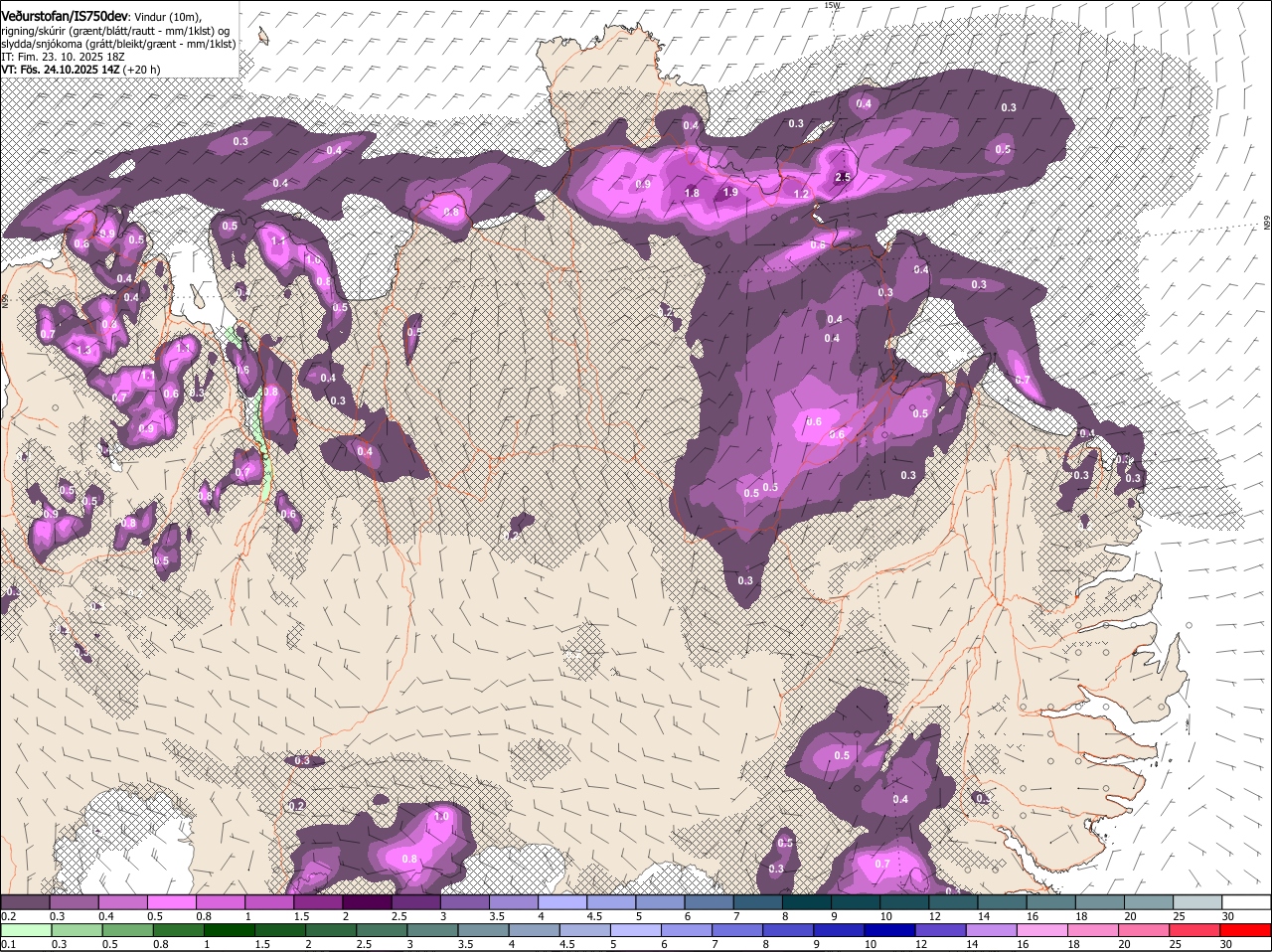Pick the light purple lower swatch between 14 and 16
The image size is (1272, 952).
(x=991, y=930)
